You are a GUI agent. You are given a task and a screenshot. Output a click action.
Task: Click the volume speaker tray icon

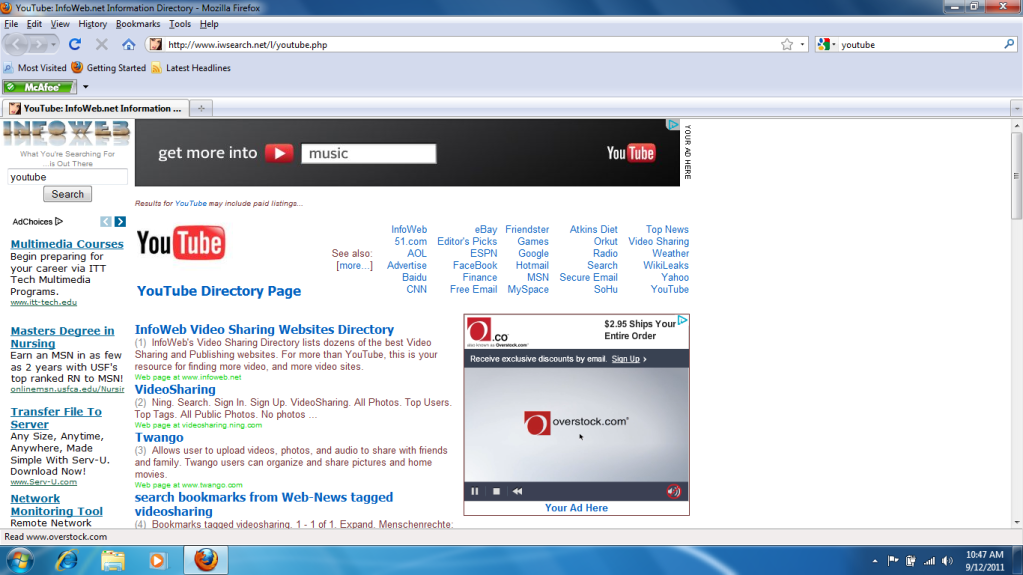[x=947, y=561]
